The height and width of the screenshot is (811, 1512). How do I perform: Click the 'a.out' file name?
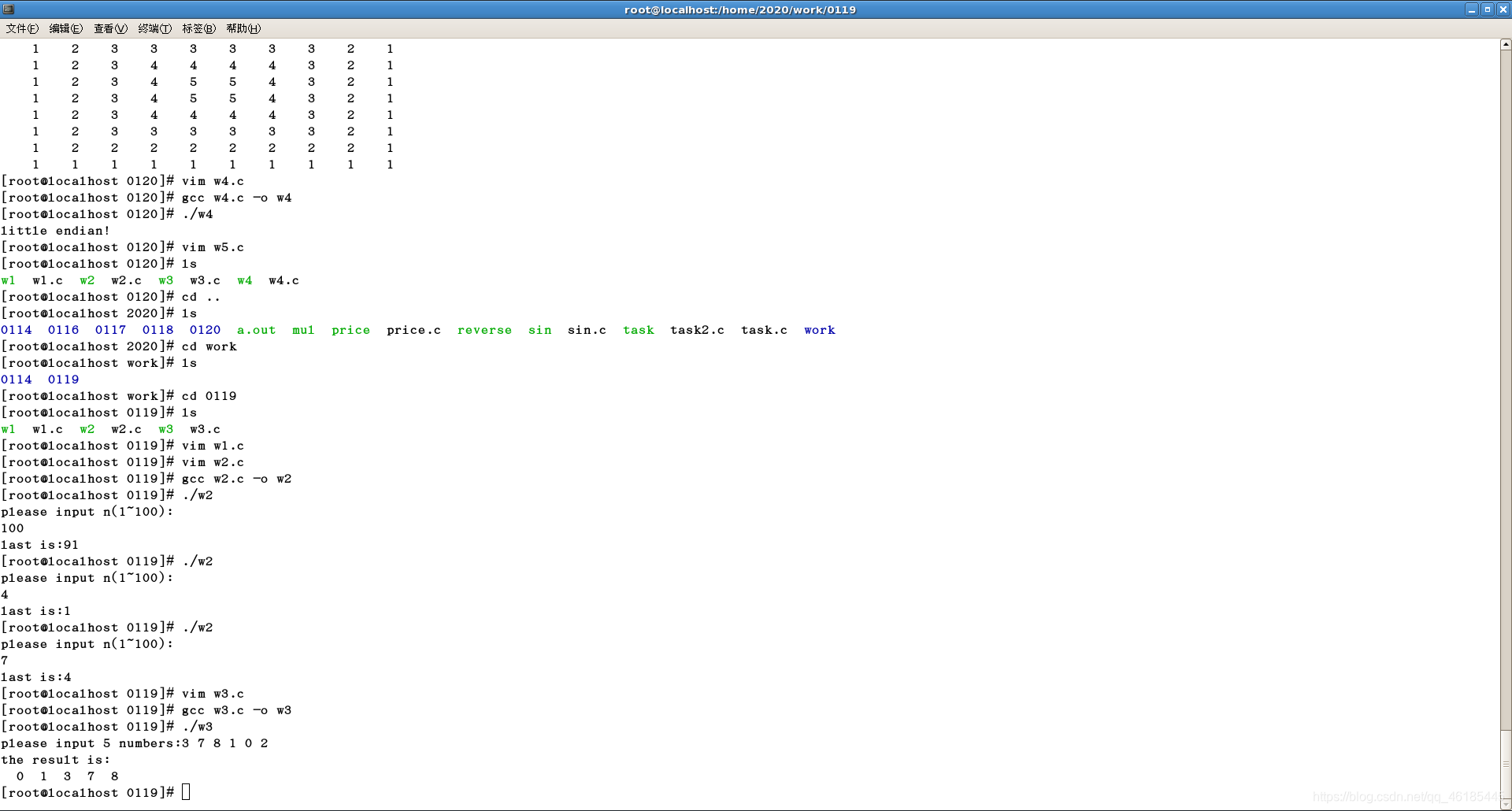pos(257,330)
